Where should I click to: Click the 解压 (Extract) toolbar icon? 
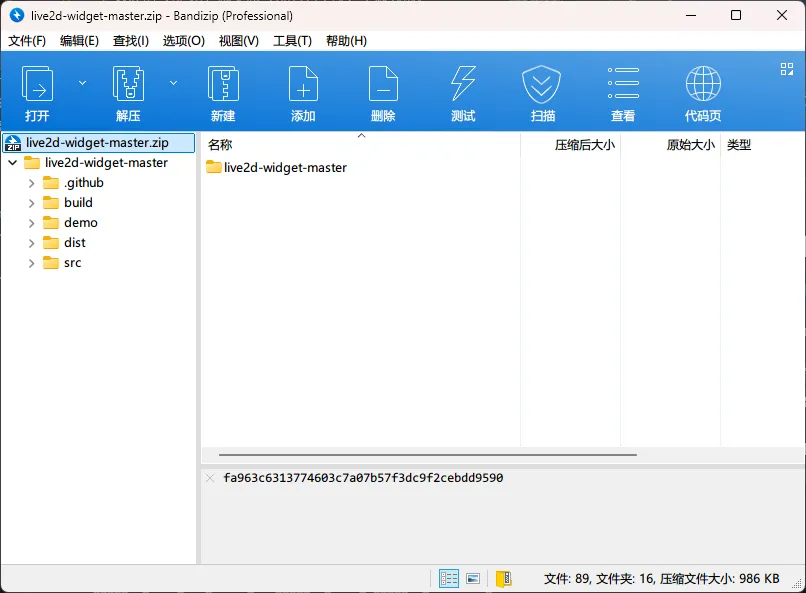tap(128, 85)
